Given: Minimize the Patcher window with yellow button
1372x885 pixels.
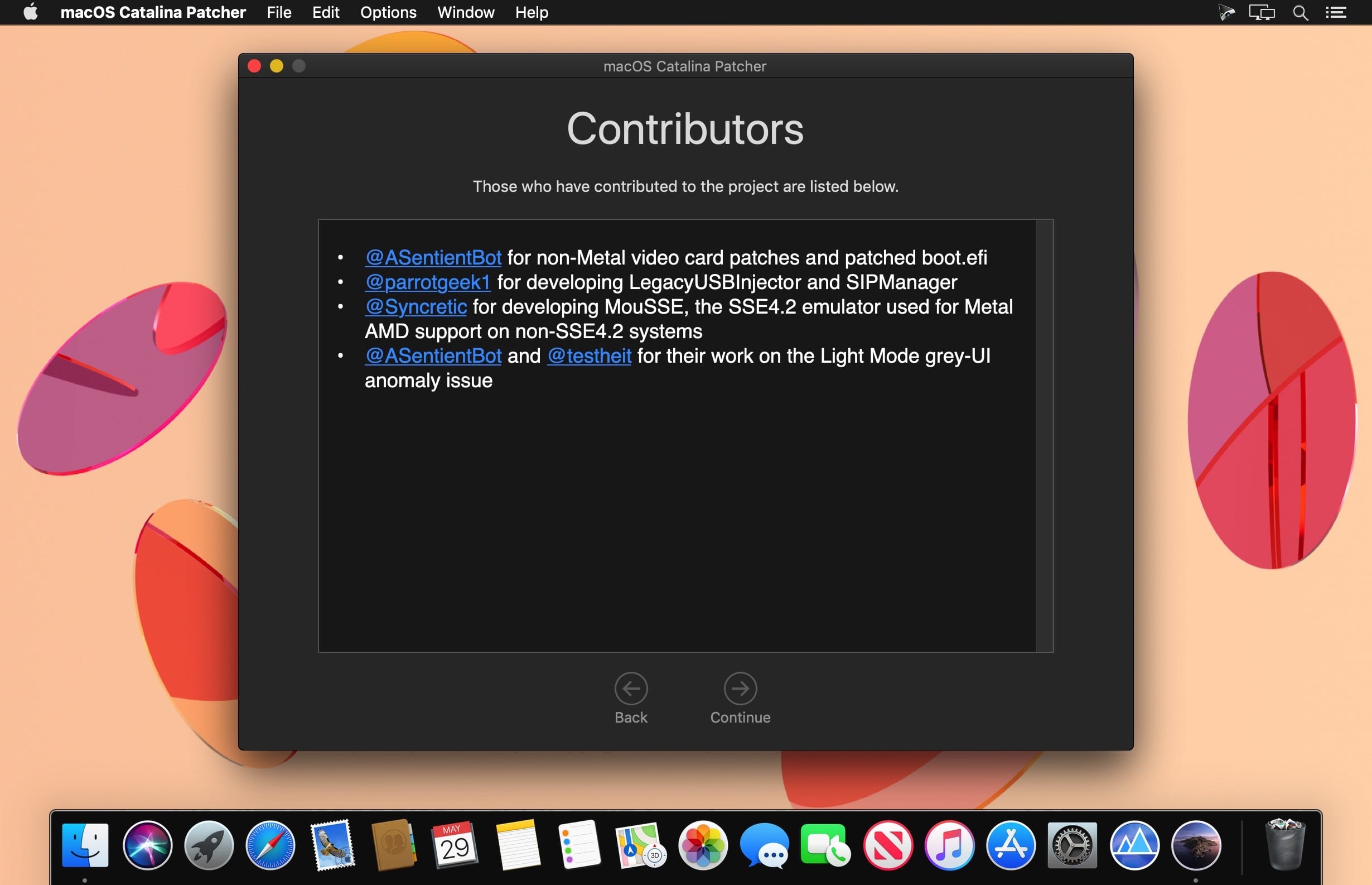Looking at the screenshot, I should point(277,66).
